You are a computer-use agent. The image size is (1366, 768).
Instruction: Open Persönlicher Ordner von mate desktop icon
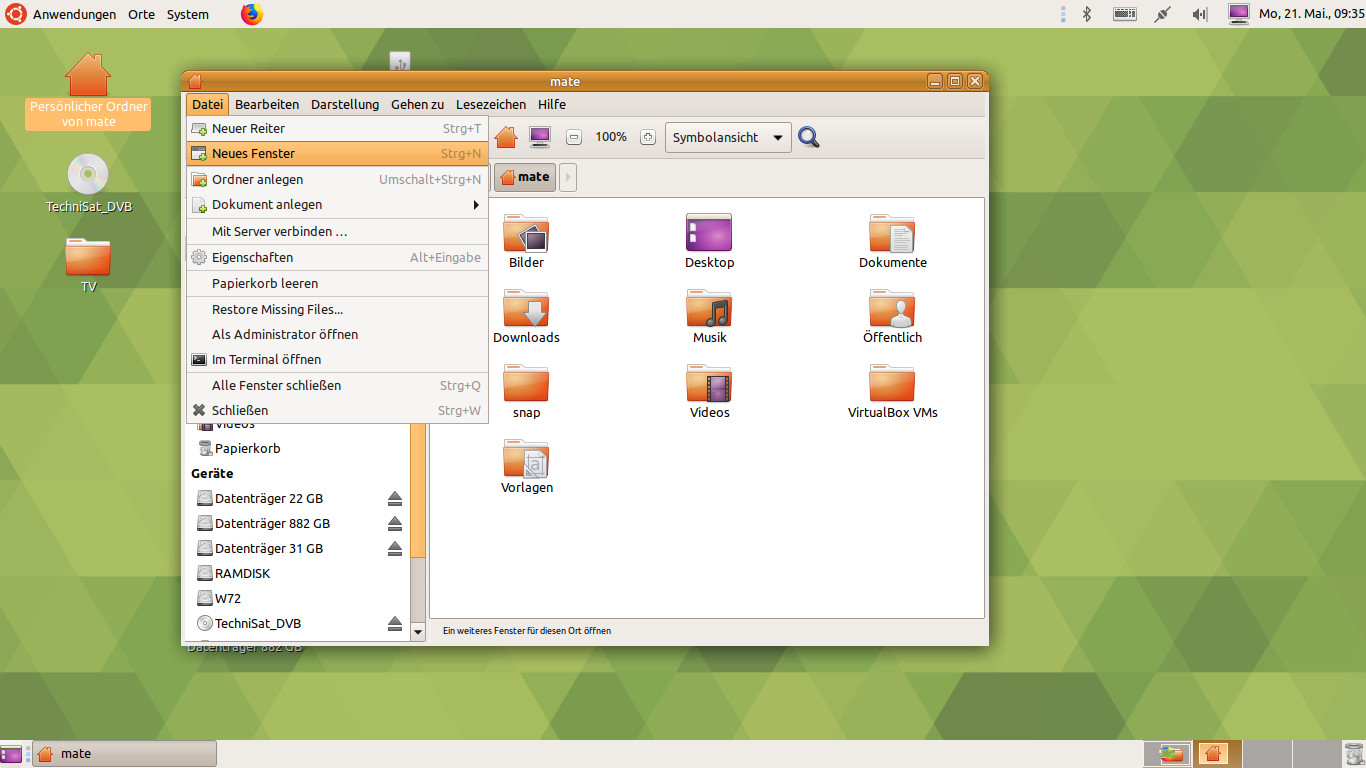click(x=88, y=90)
